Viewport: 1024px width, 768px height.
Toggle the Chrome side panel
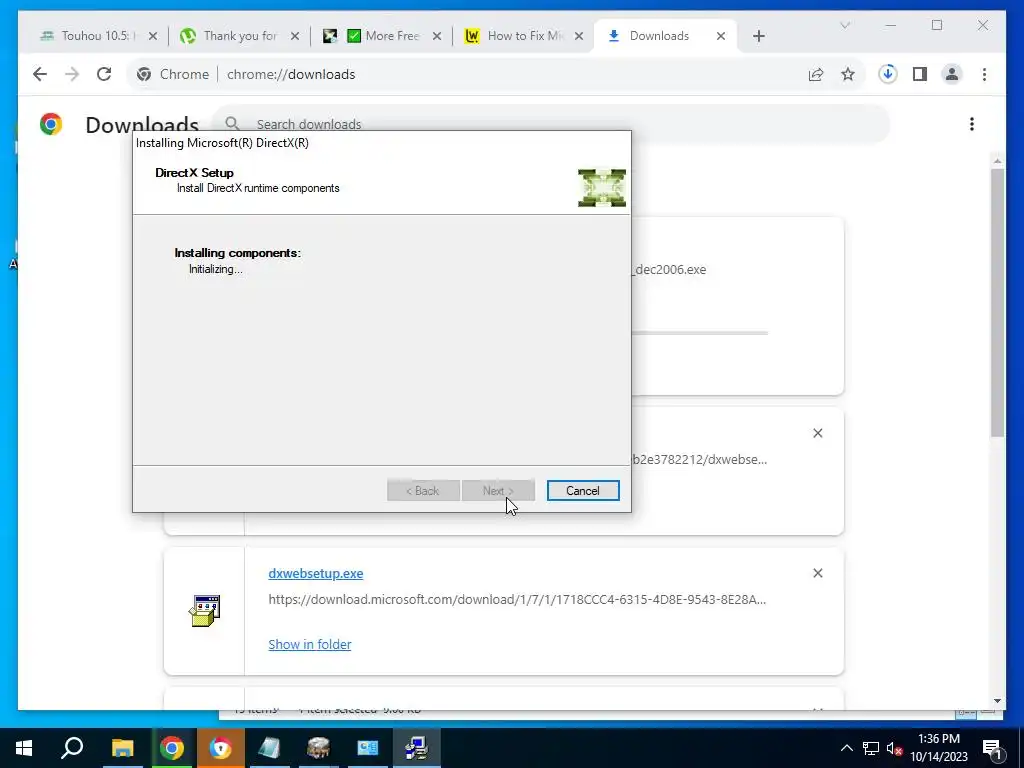tap(920, 74)
